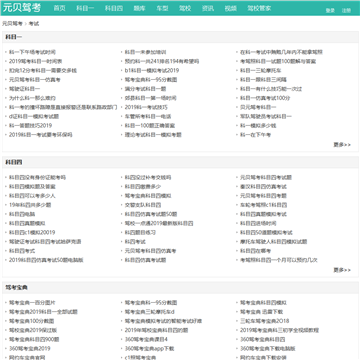Open link 驾考宝典科目四900题

34,339
